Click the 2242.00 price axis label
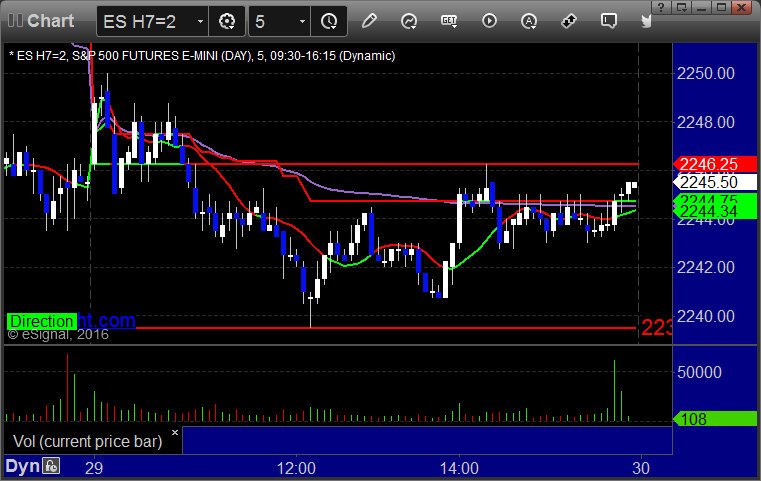This screenshot has width=761, height=481. 706,267
